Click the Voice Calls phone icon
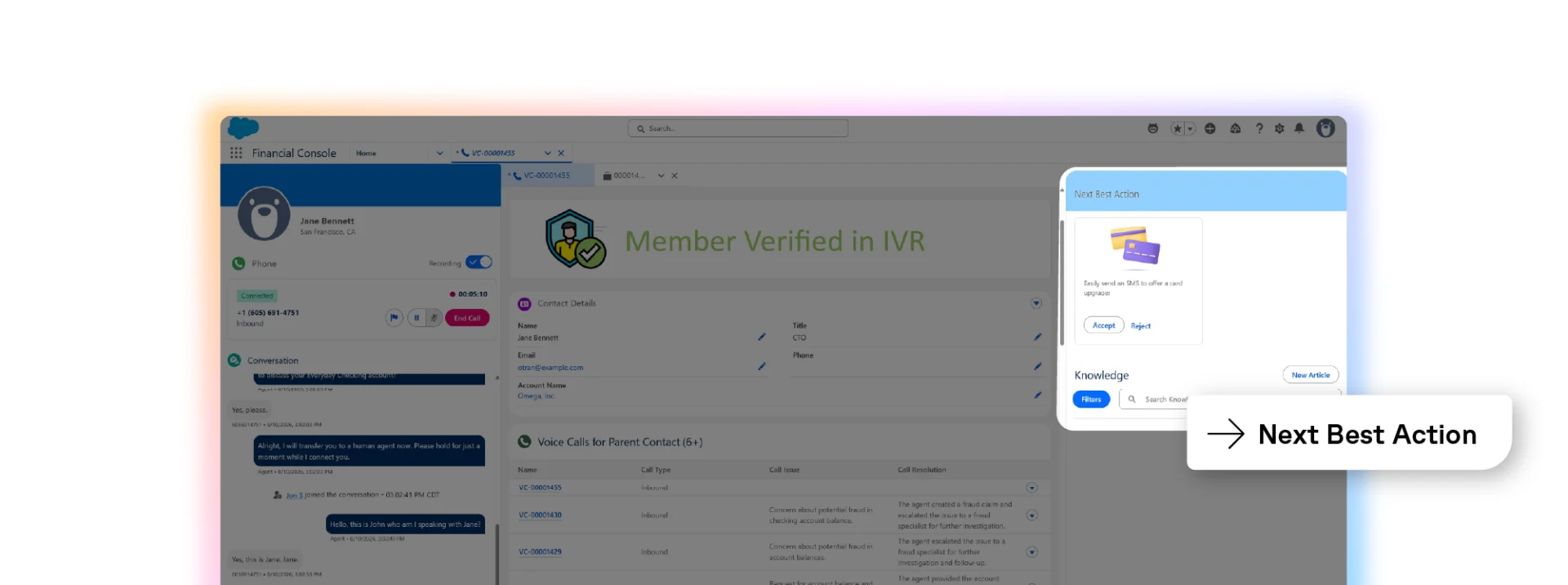1568x585 pixels. click(524, 442)
